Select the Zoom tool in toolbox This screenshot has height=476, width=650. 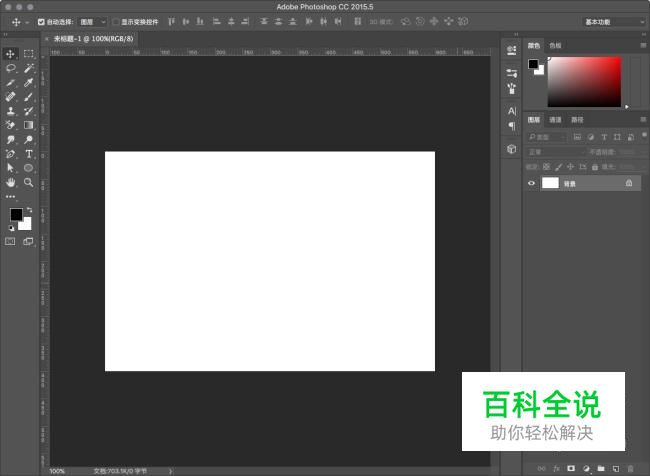pos(29,183)
